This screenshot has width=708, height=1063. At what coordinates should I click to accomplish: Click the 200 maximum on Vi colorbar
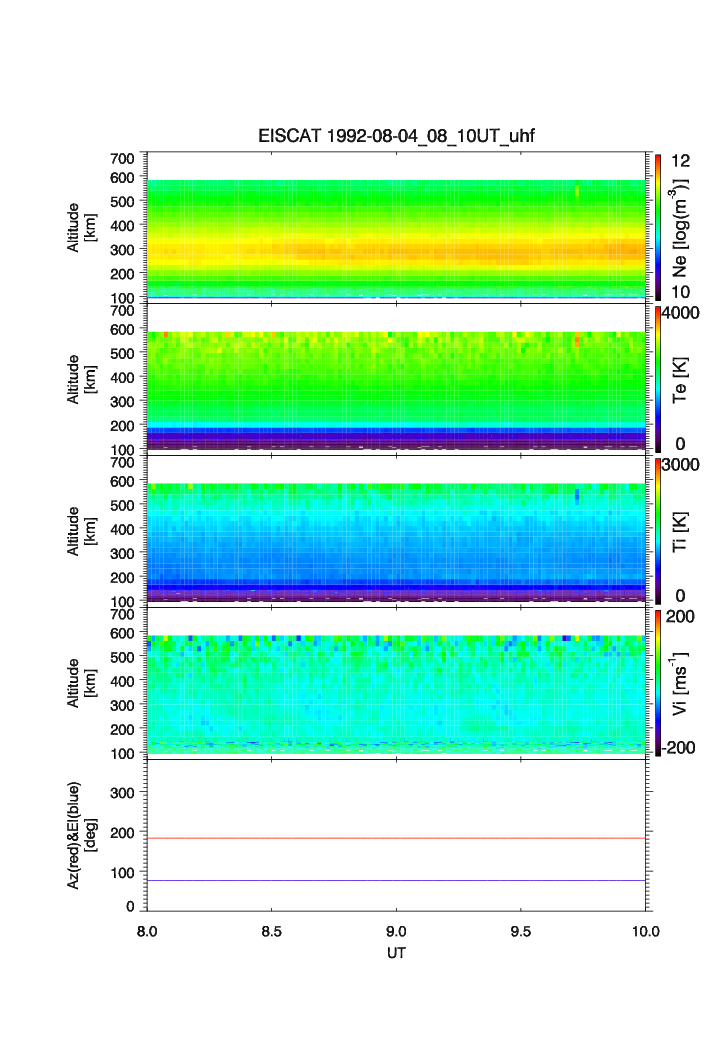(x=680, y=616)
